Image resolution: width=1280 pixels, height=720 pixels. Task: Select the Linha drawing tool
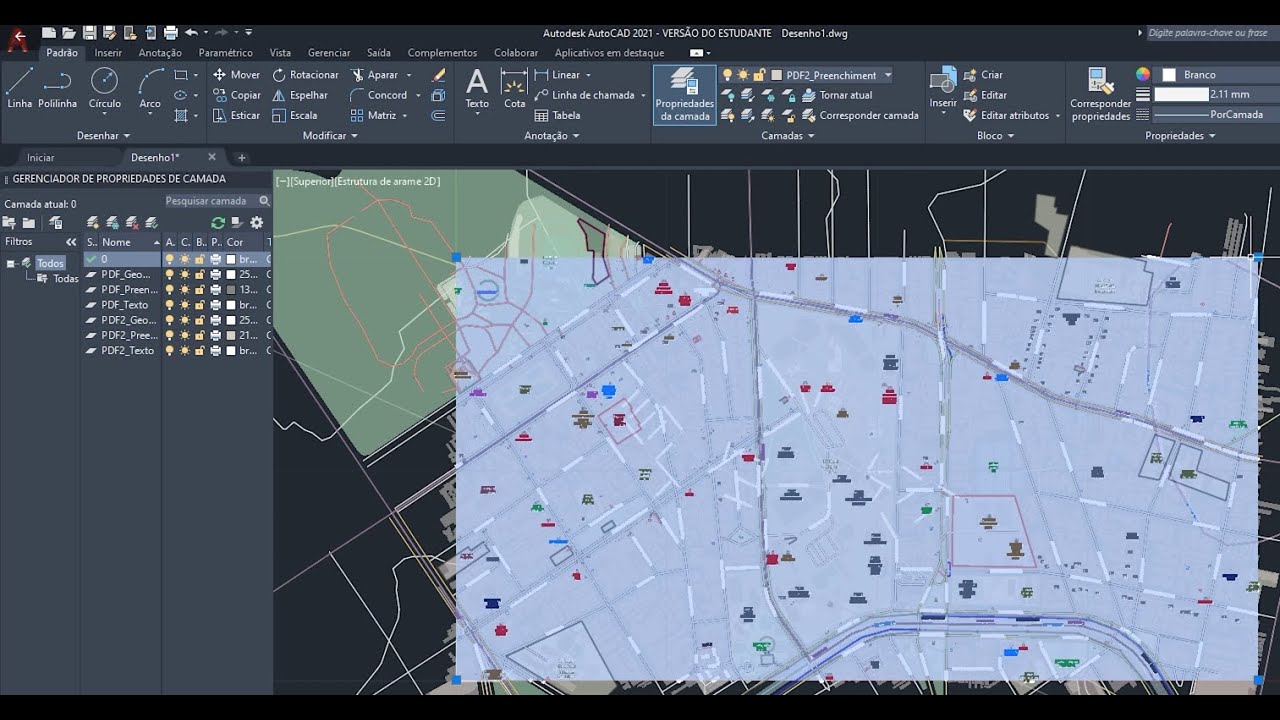19,89
